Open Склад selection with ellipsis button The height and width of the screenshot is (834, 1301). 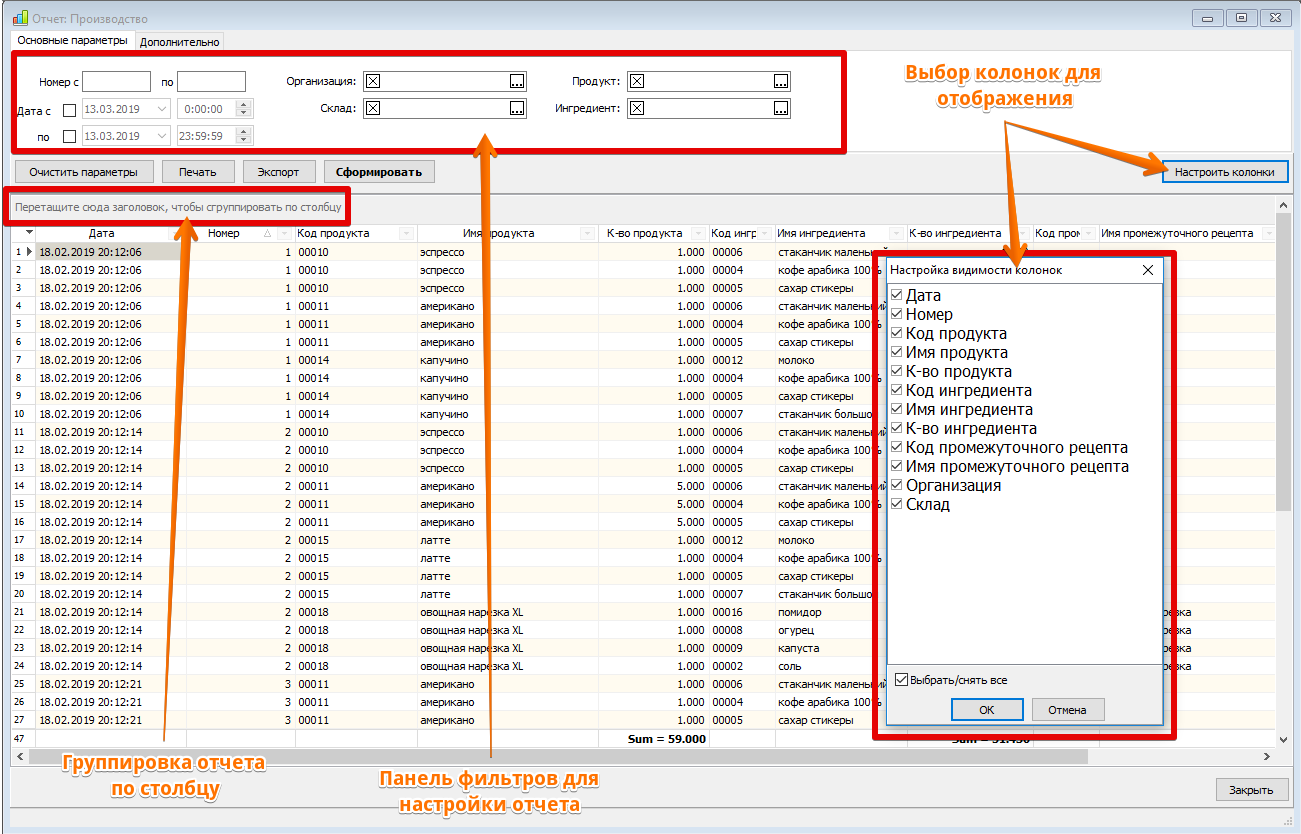click(x=517, y=108)
